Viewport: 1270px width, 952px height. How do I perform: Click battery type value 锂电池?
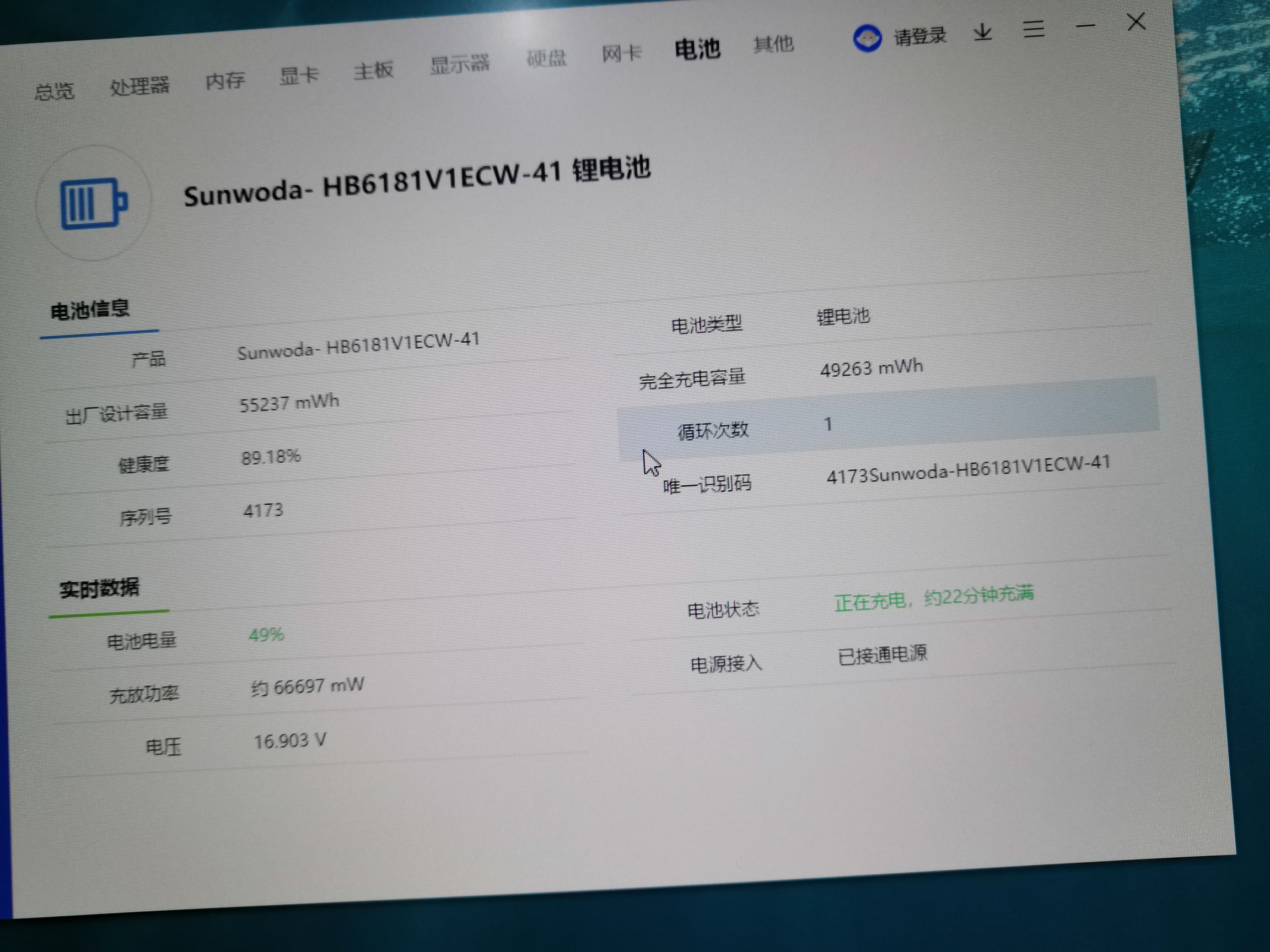coord(843,317)
